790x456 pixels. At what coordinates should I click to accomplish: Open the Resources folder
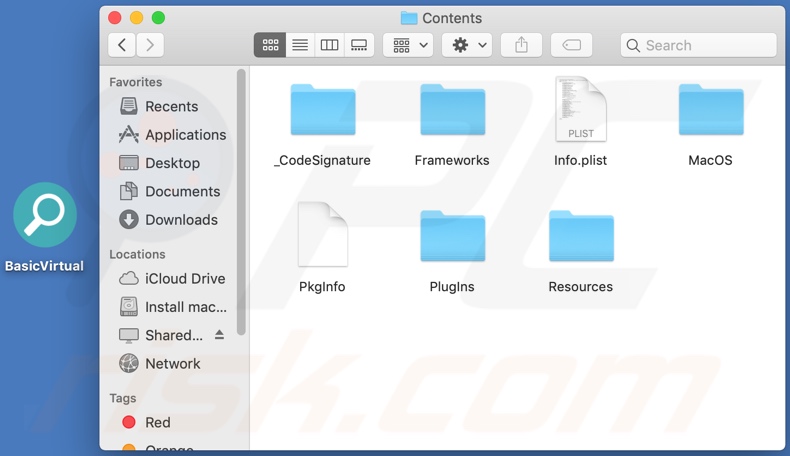[x=581, y=237]
